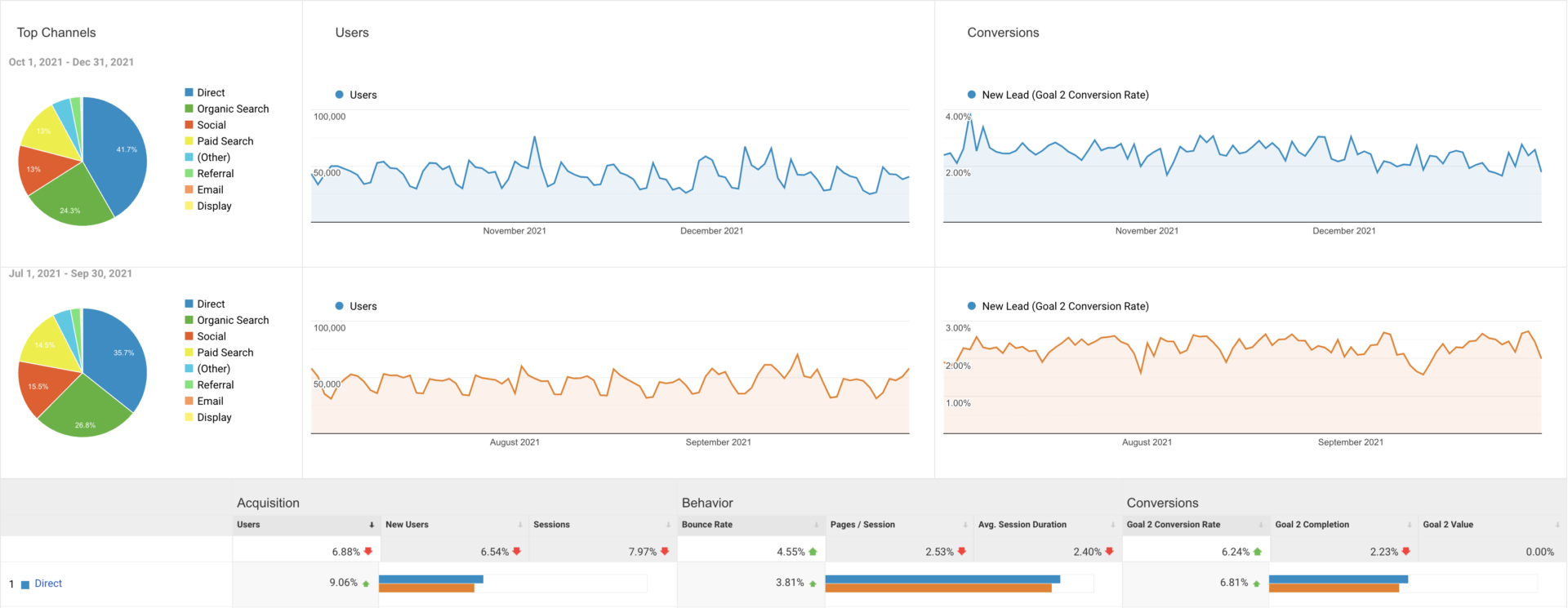Viewport: 1568px width, 608px height.
Task: Click the Acquisition group header
Action: [x=268, y=503]
